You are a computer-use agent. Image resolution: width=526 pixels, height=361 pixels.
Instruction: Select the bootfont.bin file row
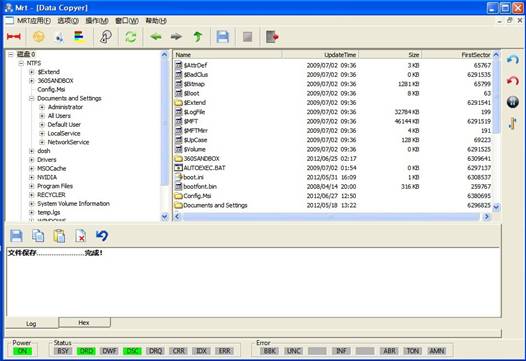point(333,187)
